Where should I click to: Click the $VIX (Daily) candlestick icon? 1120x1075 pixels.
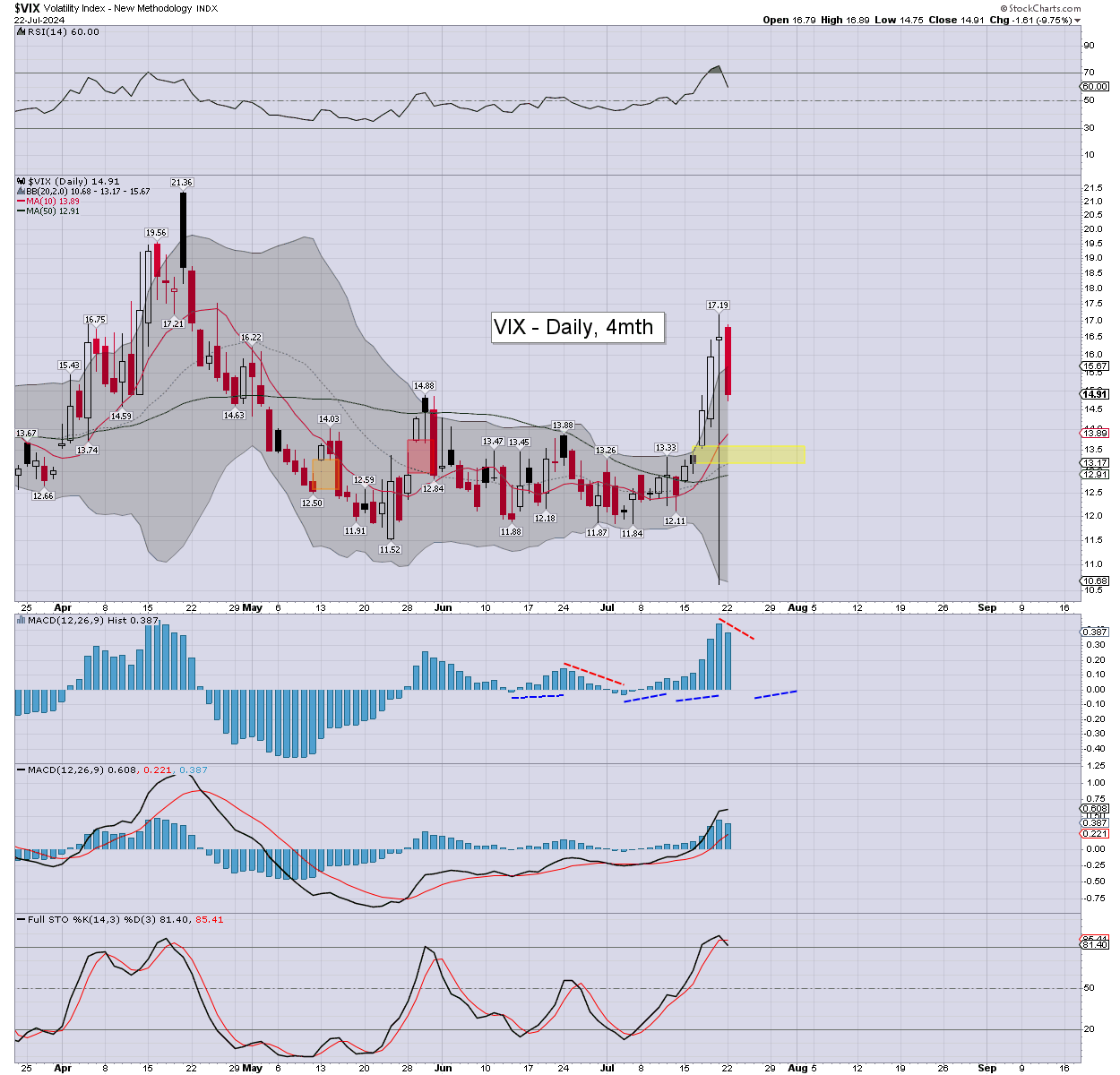[22, 182]
